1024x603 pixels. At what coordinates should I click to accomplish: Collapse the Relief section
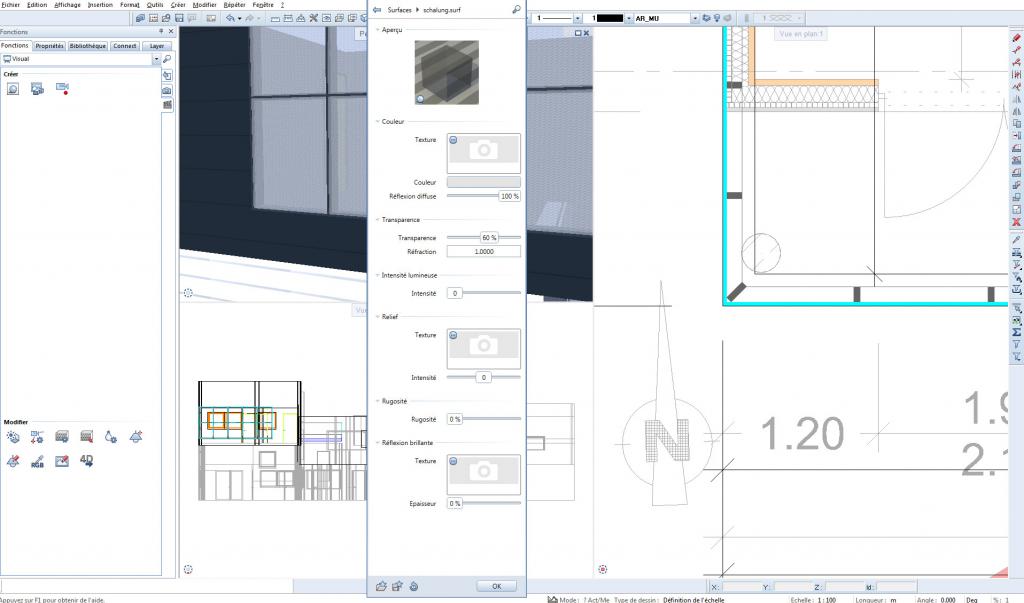coord(378,317)
